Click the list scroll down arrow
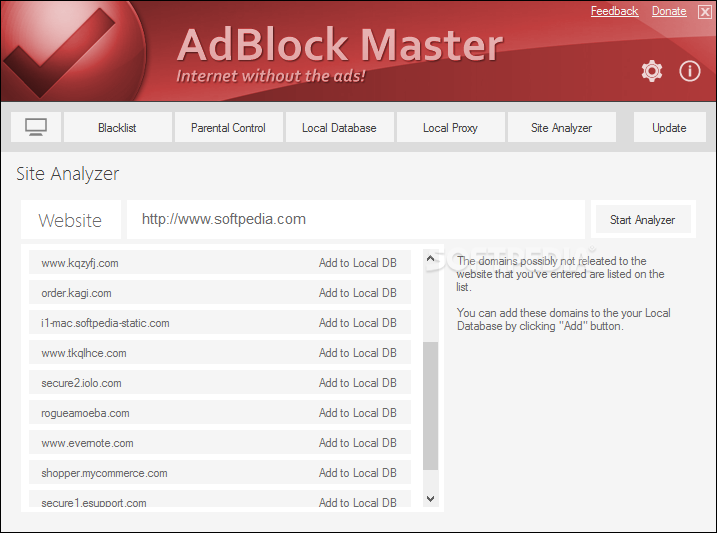 pyautogui.click(x=430, y=499)
